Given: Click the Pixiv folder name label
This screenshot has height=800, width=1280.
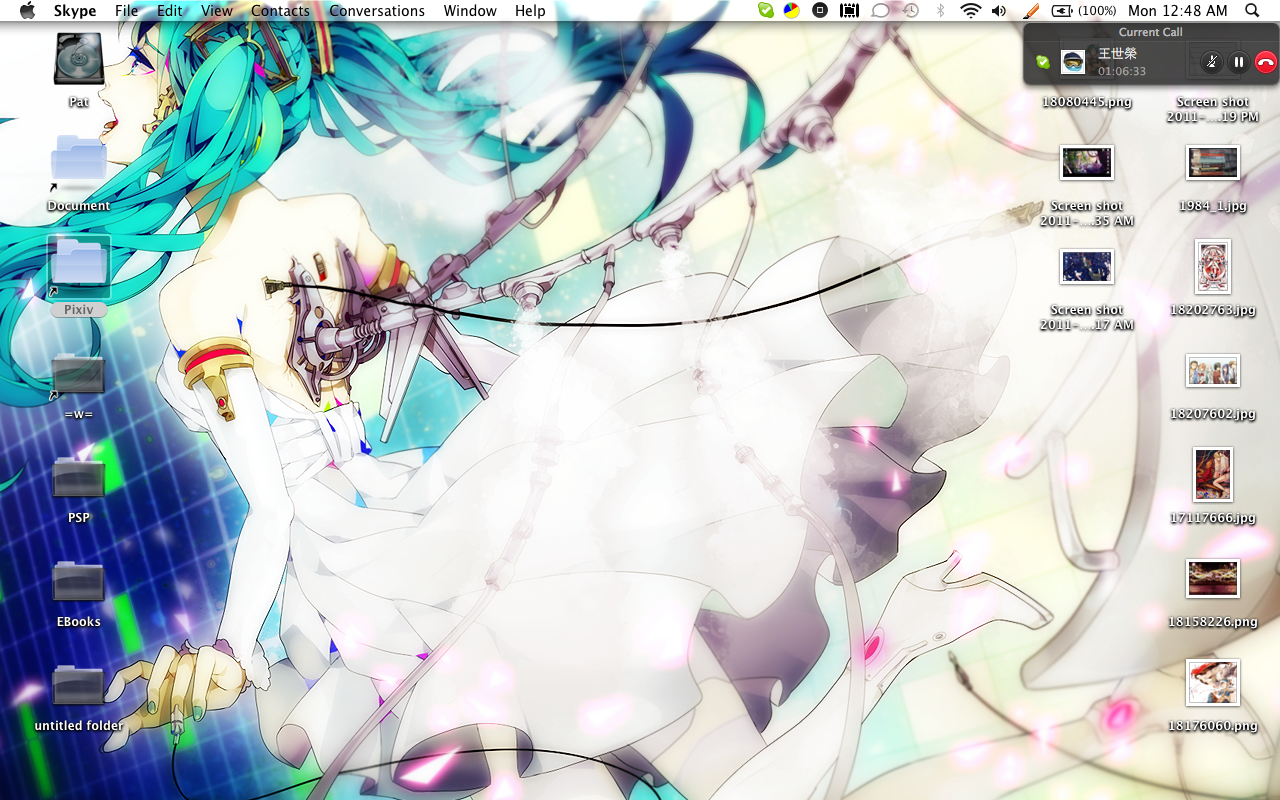Looking at the screenshot, I should (79, 310).
